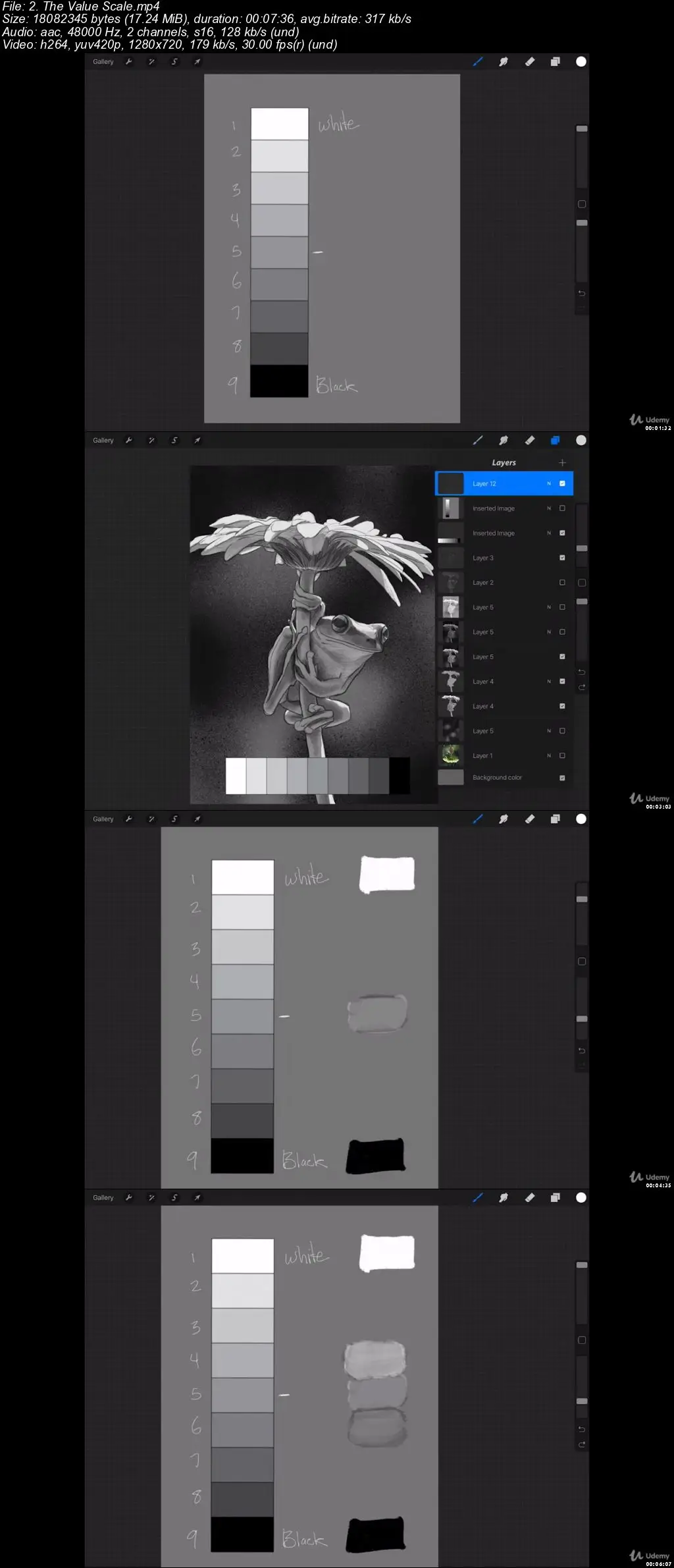Return to Gallery from the 00:03:03 frame
The image size is (674, 1568).
tap(103, 441)
